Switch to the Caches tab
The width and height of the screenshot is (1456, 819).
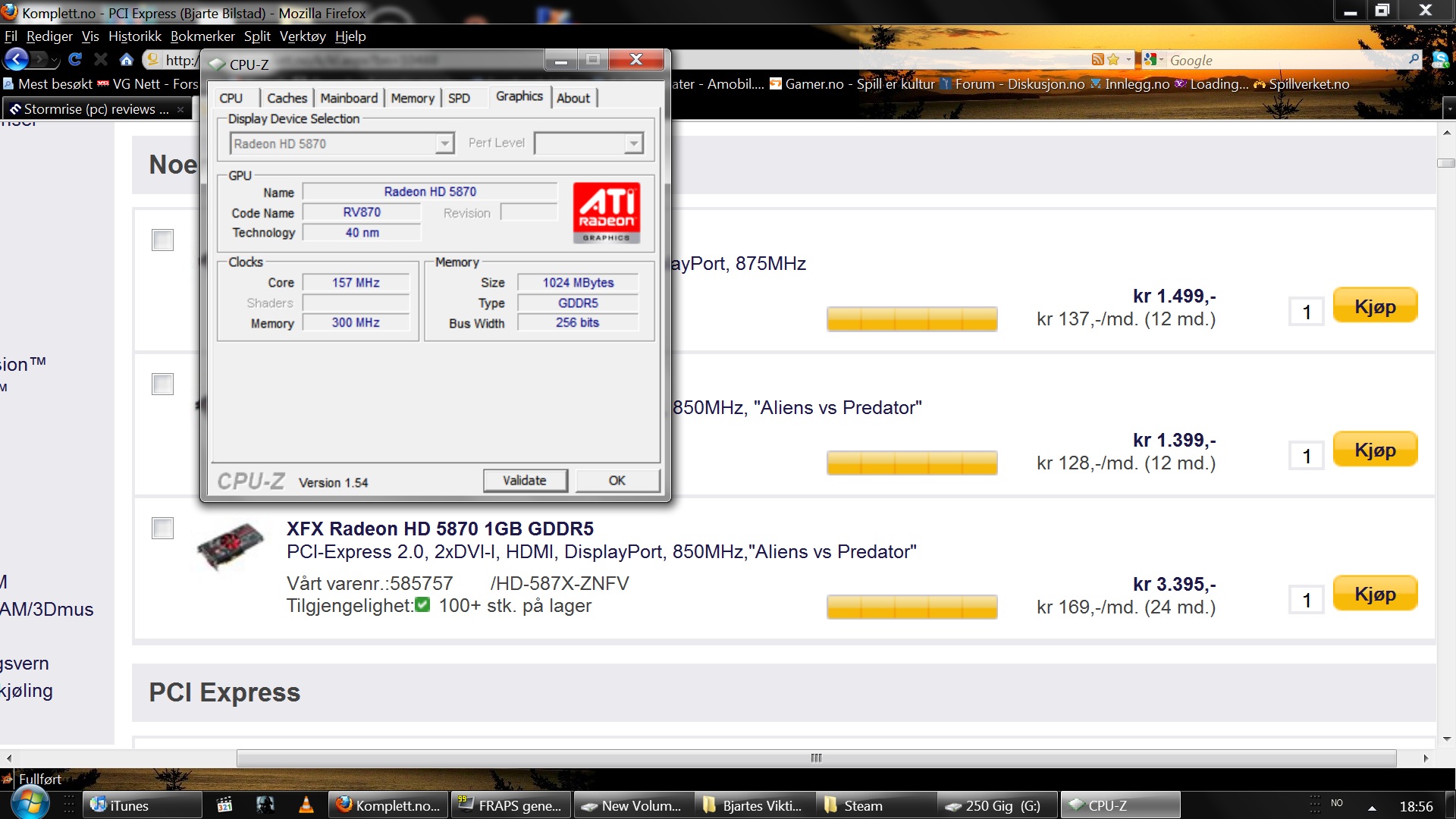[x=287, y=98]
